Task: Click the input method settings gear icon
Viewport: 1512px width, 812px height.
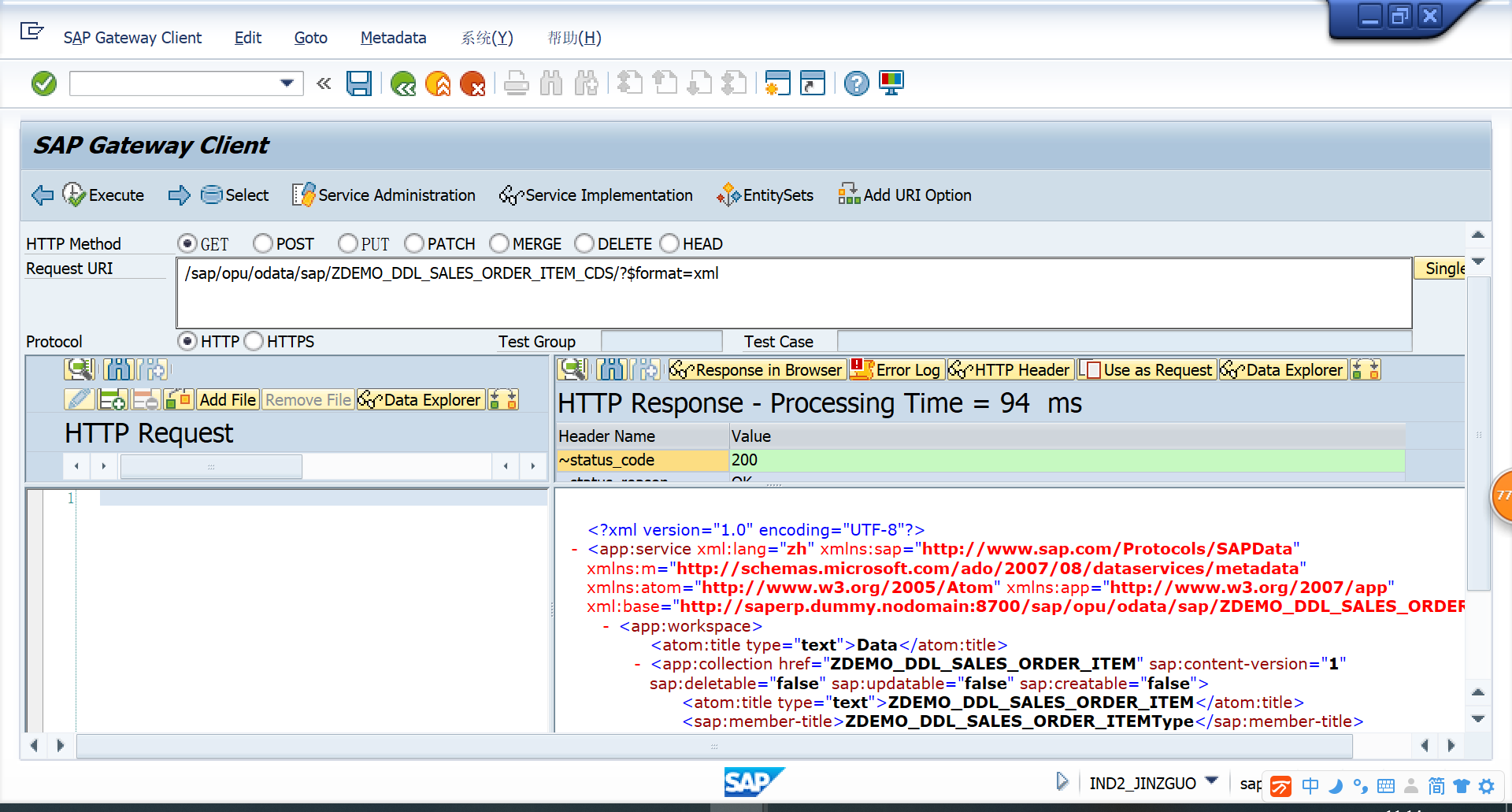Action: click(1487, 786)
